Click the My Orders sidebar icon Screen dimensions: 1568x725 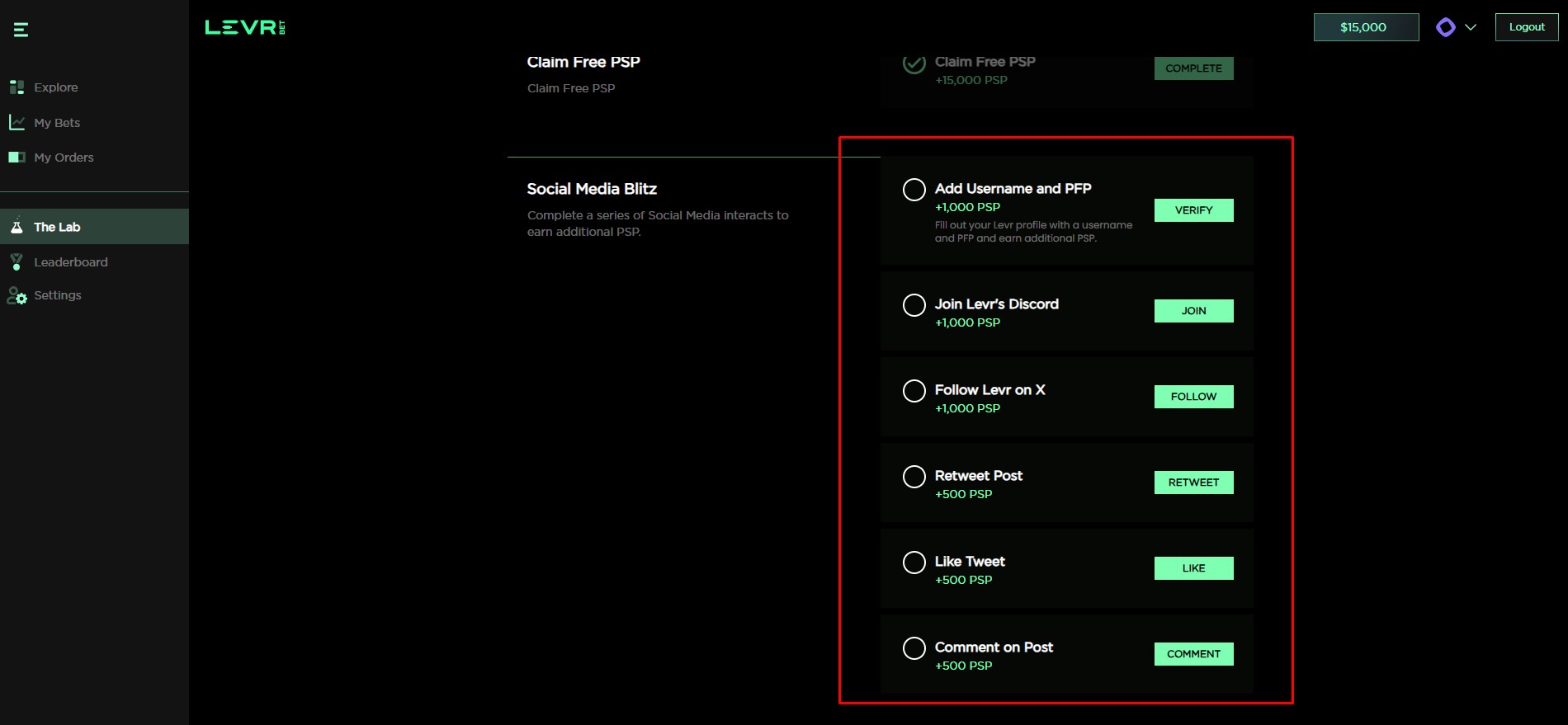[17, 158]
